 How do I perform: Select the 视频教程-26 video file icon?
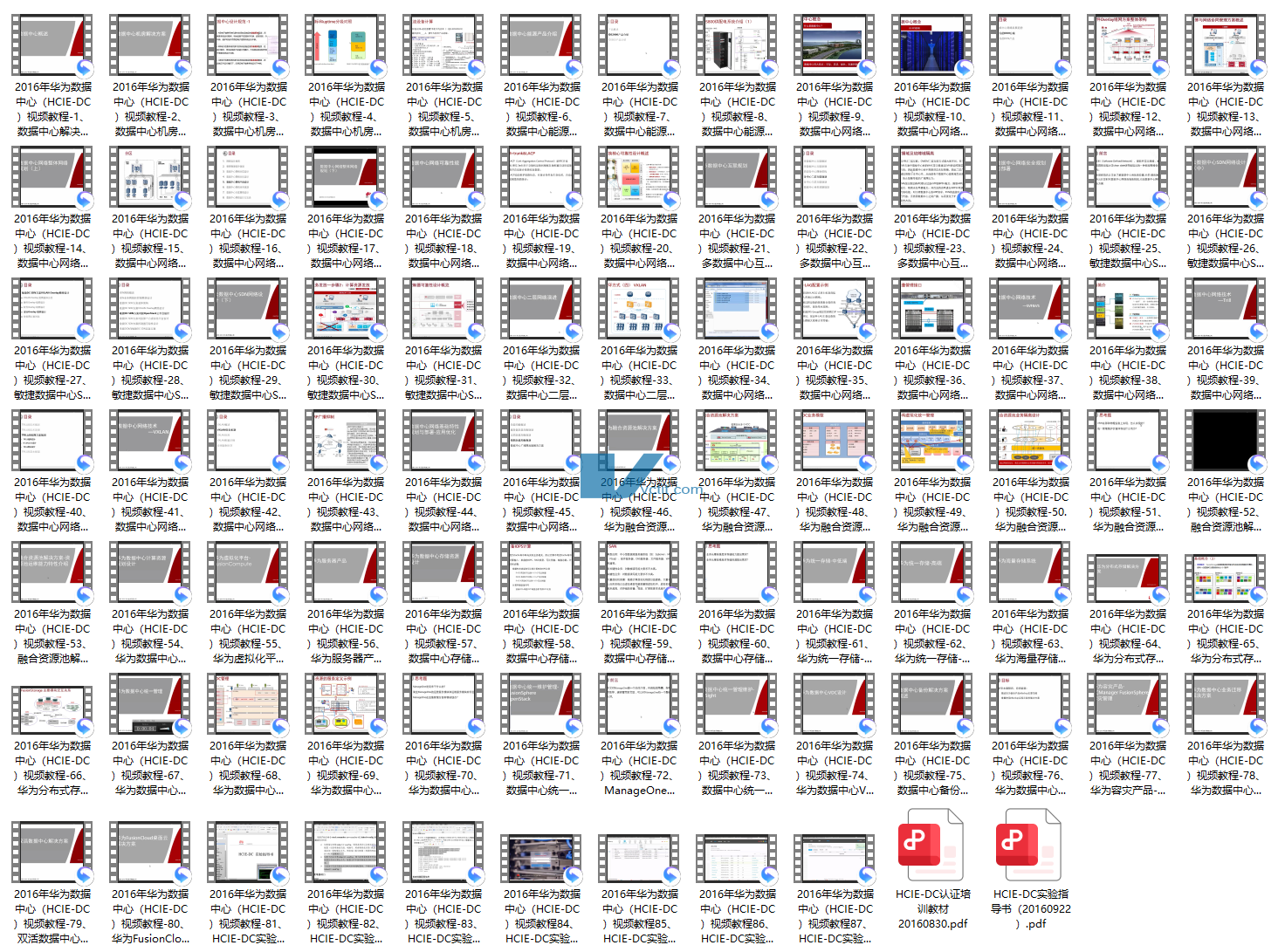click(x=1226, y=177)
